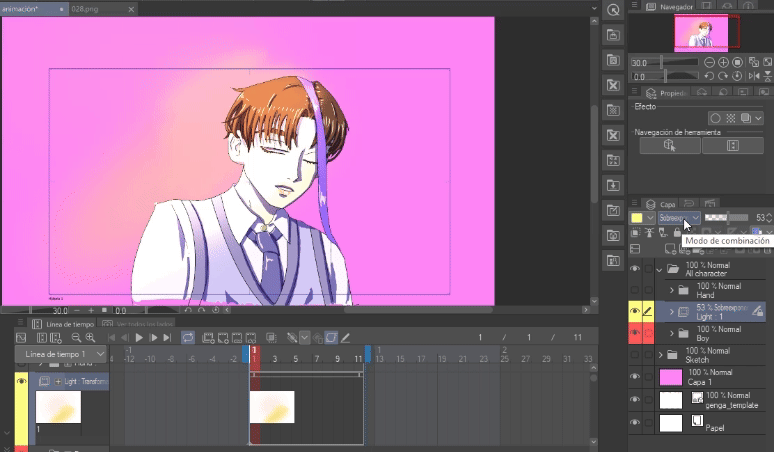Flip canvas horizontally in Navegador
Viewport: 774px width, 452px height.
point(754,76)
